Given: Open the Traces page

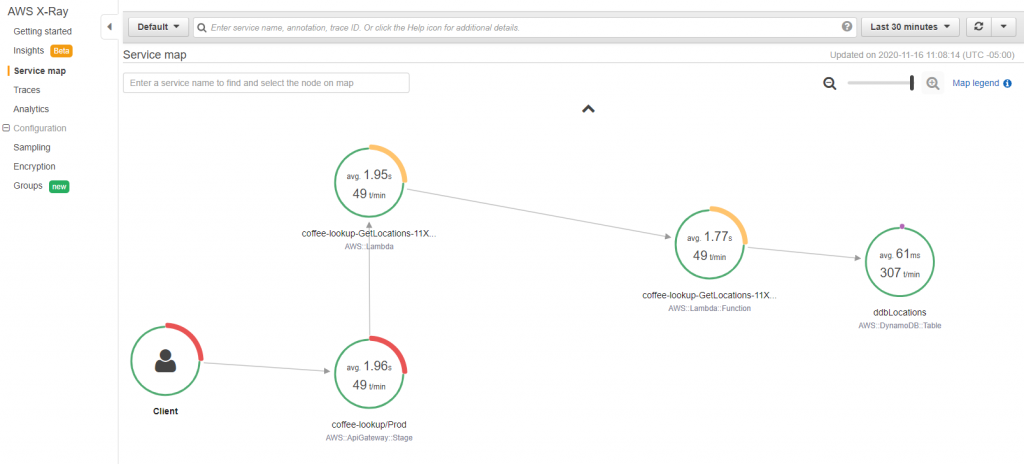Looking at the screenshot, I should point(27,90).
